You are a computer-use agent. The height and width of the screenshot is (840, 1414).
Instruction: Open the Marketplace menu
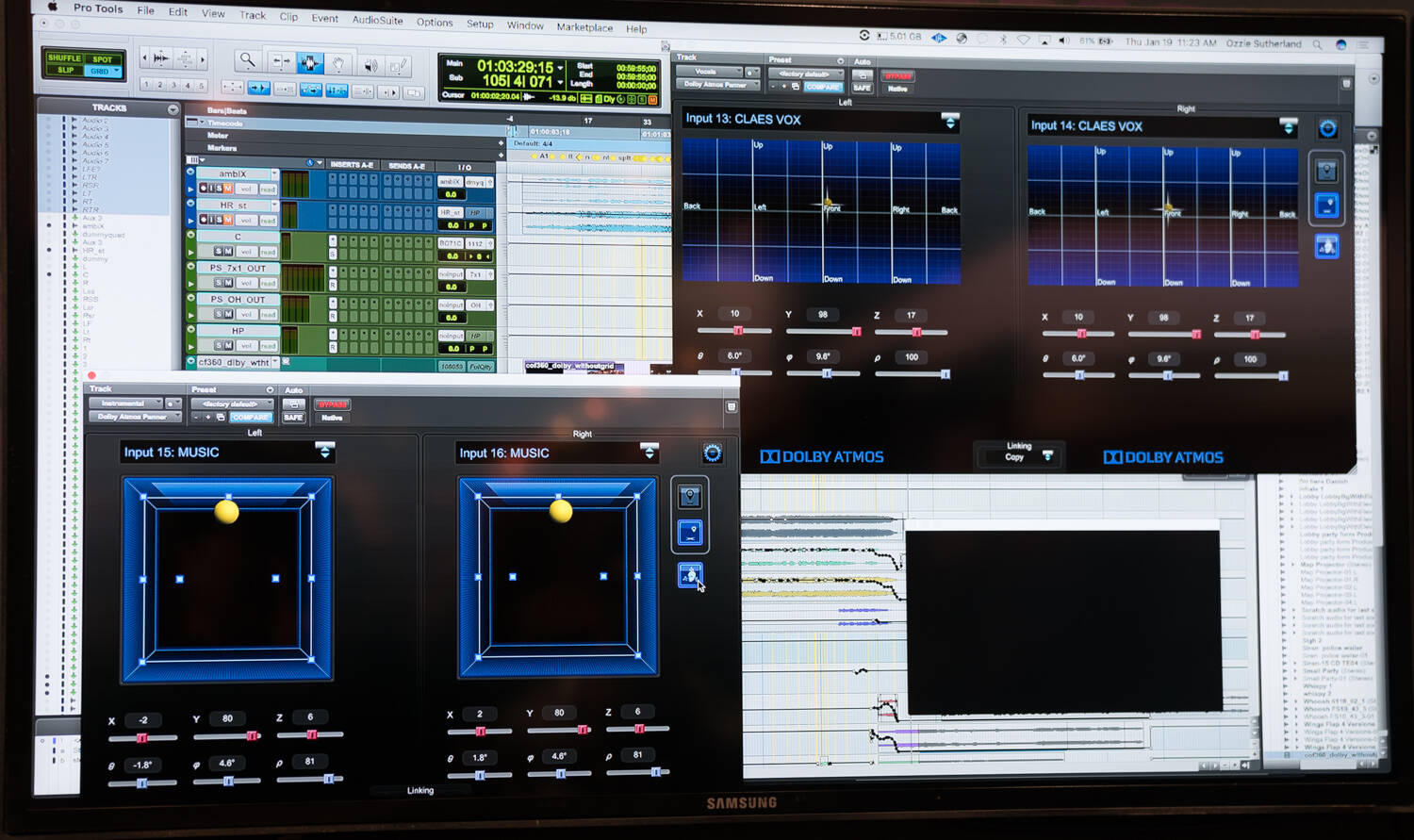pos(584,27)
